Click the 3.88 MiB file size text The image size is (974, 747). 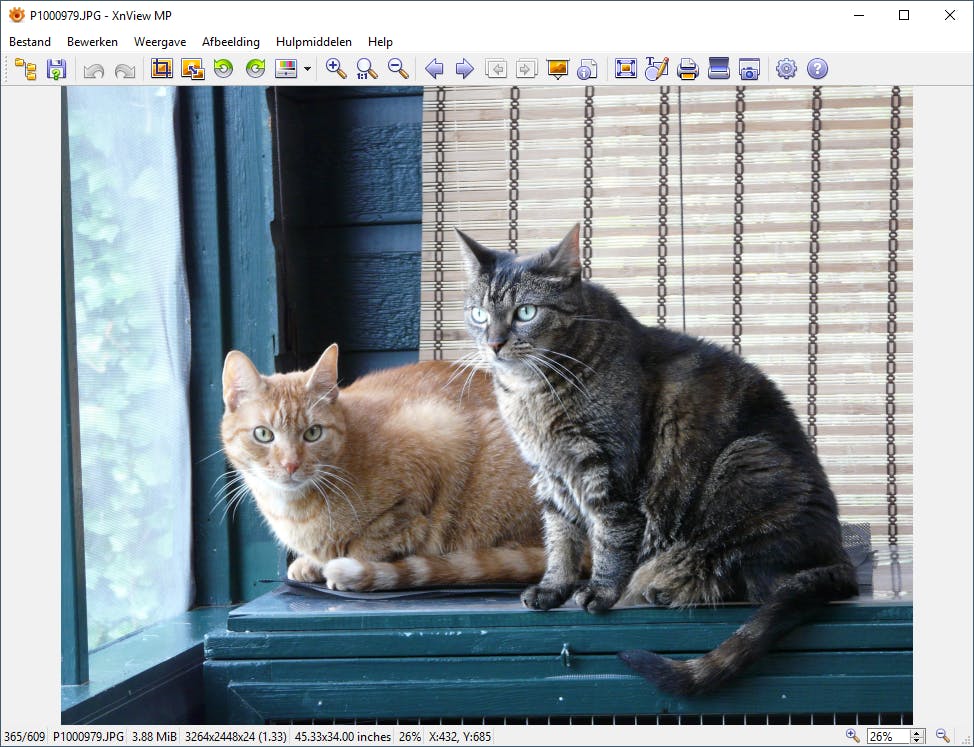[154, 736]
